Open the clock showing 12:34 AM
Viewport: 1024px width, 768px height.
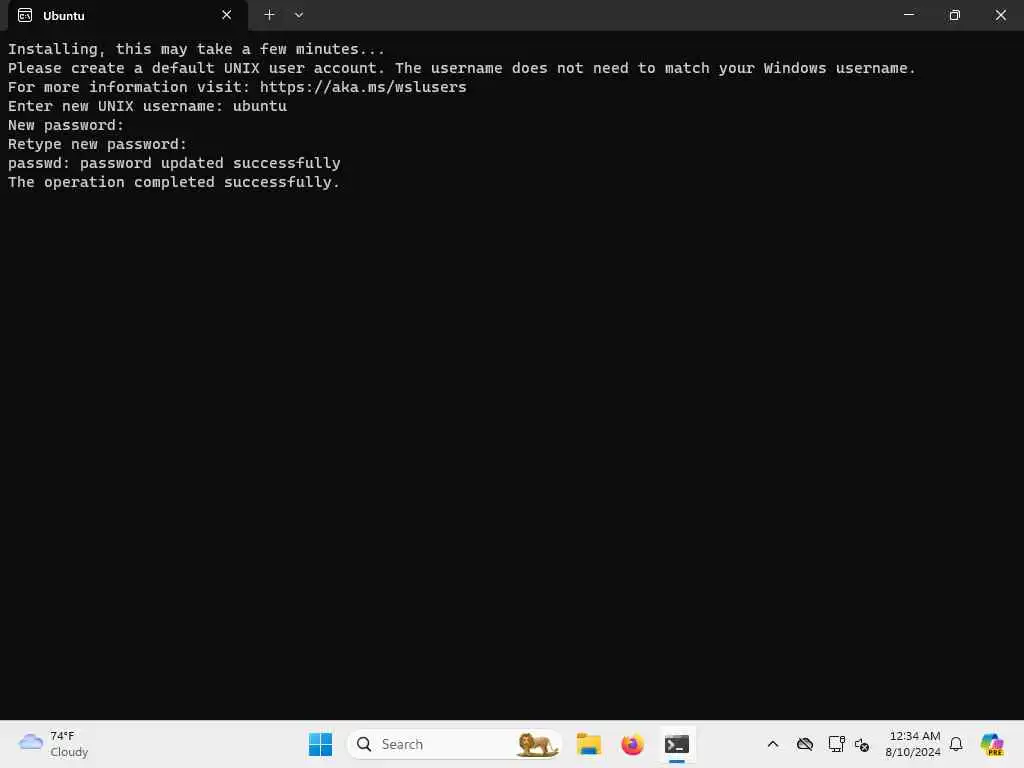pos(913,744)
